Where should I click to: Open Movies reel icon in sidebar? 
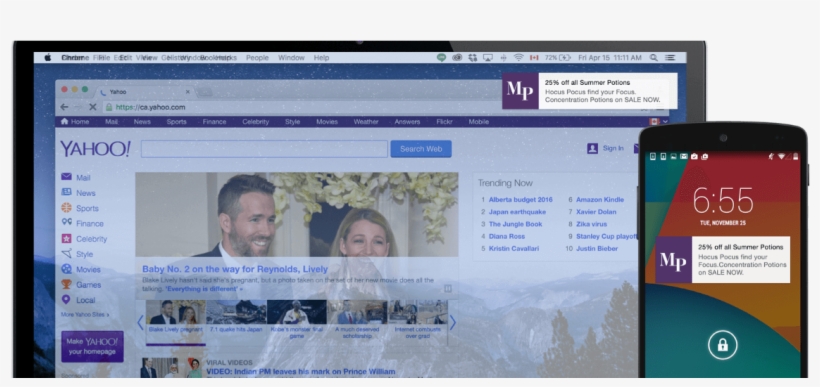click(66, 269)
